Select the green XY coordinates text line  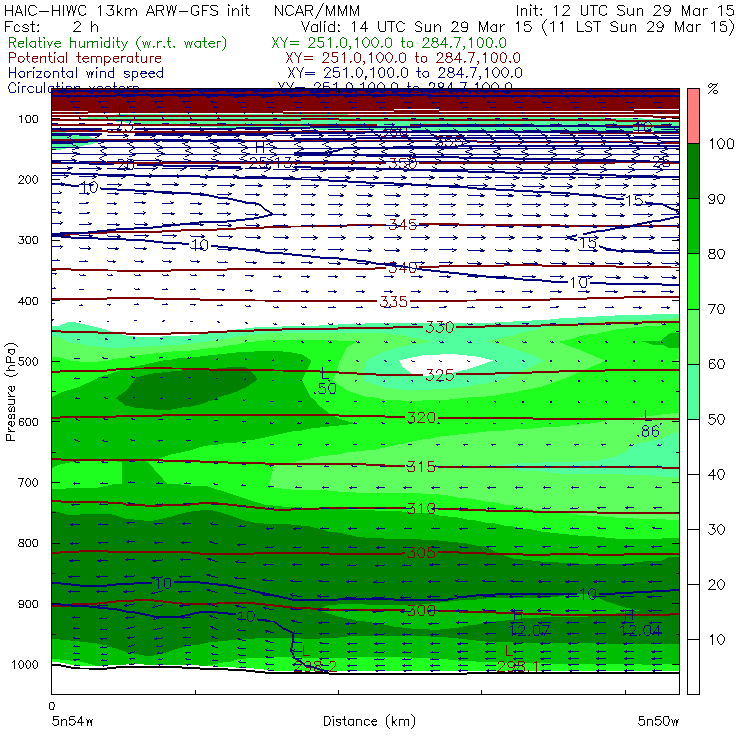click(x=389, y=43)
